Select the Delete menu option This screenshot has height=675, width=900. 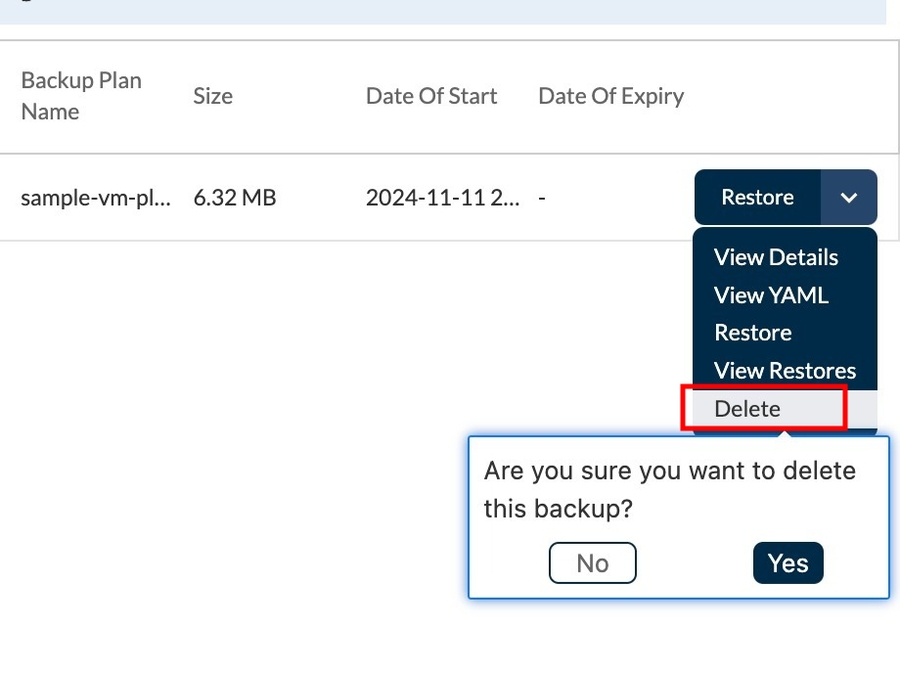point(748,409)
